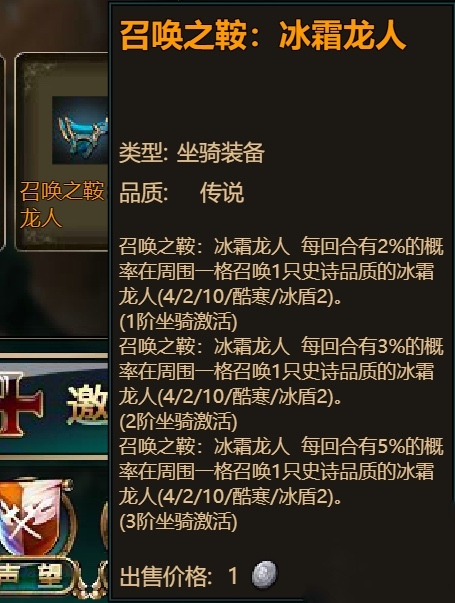
Task: Click the partially visible item slot at left edge
Action: tap(2, 152)
